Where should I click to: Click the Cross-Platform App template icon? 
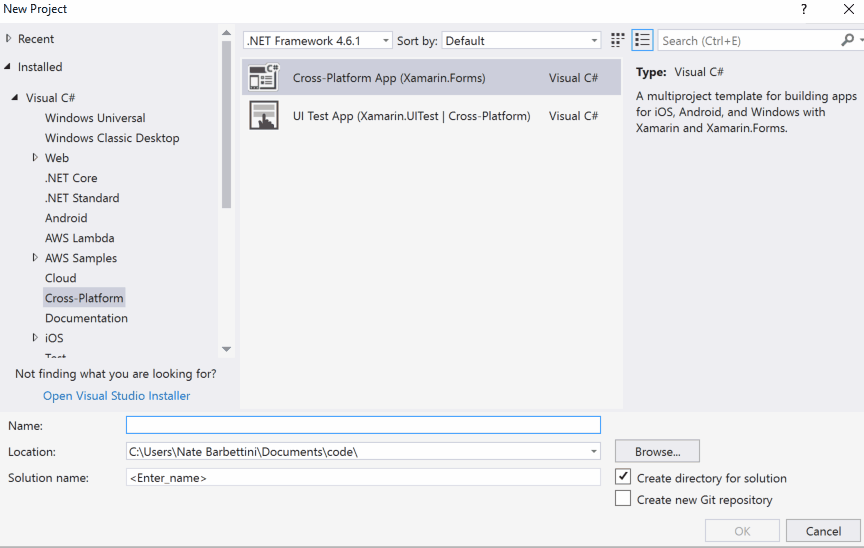click(x=263, y=77)
